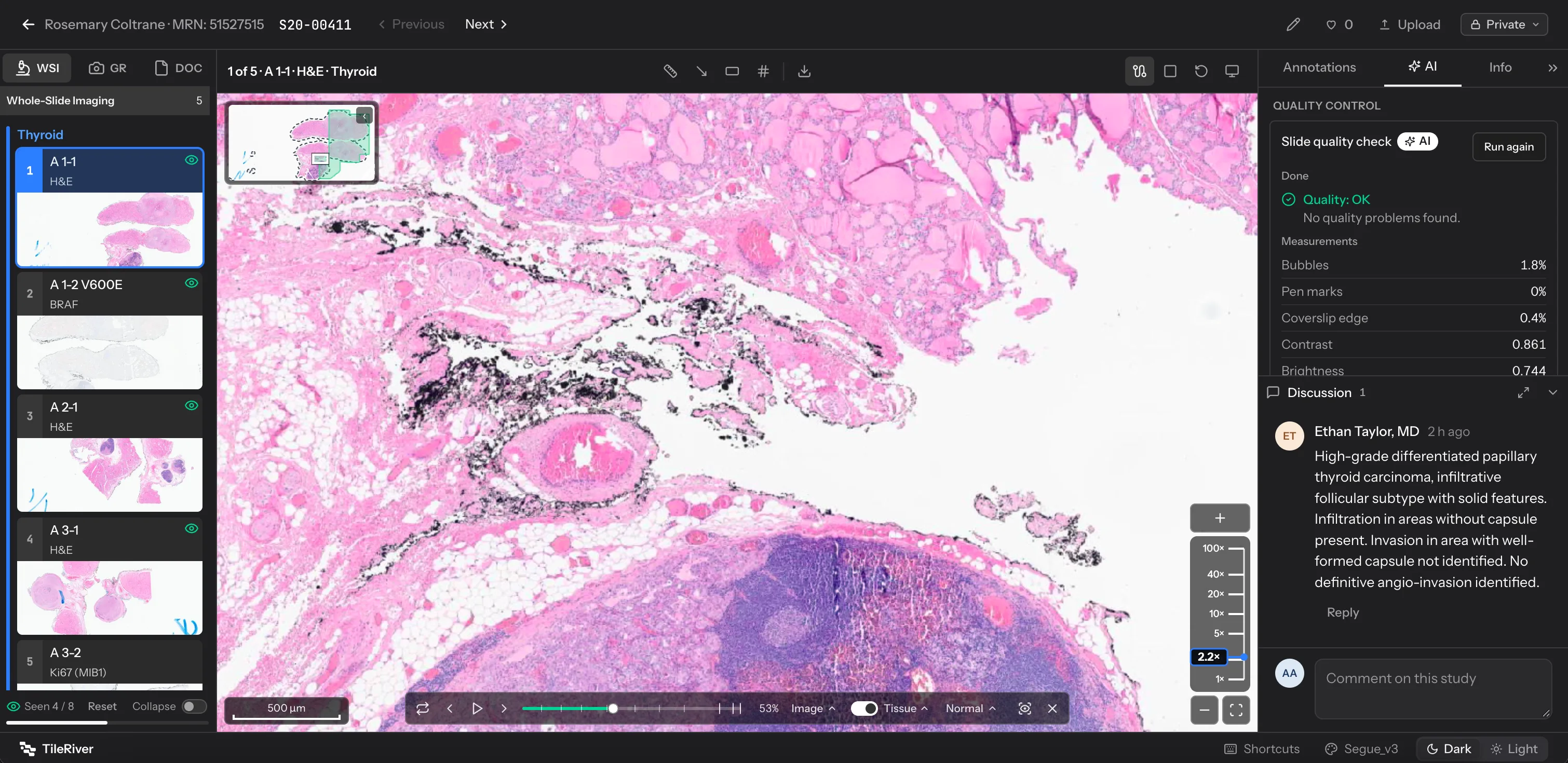1568x763 pixels.
Task: Click the heart favorites icon
Action: point(1331,25)
